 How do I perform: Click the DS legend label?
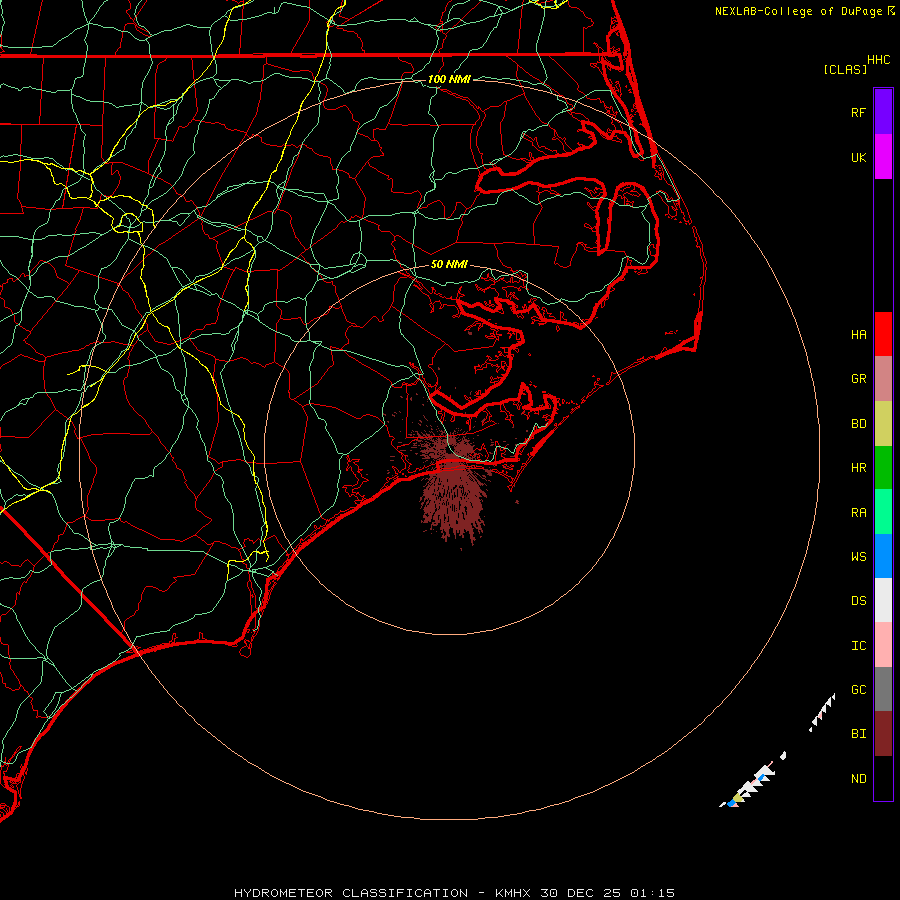[858, 601]
